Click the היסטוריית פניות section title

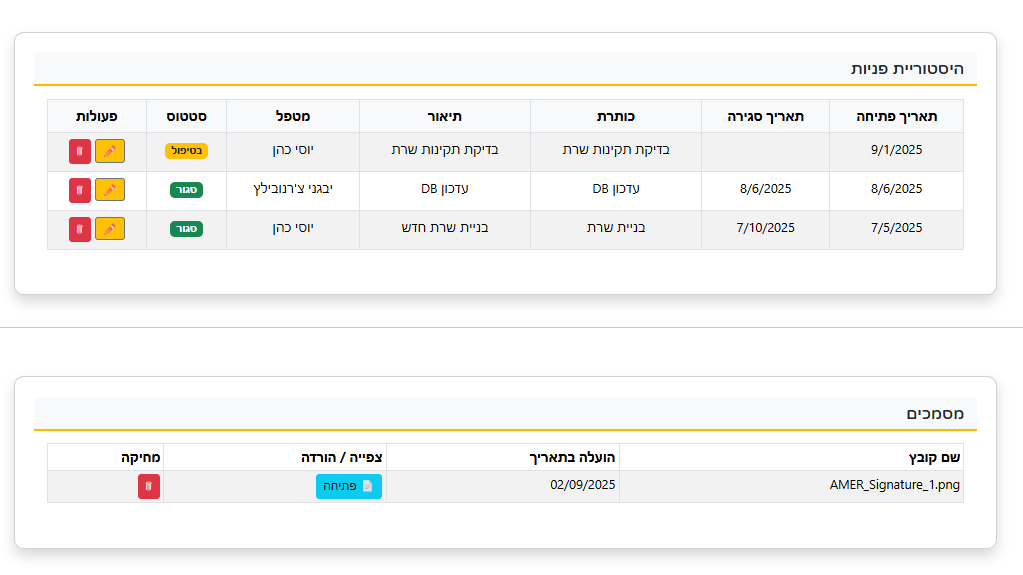click(907, 69)
